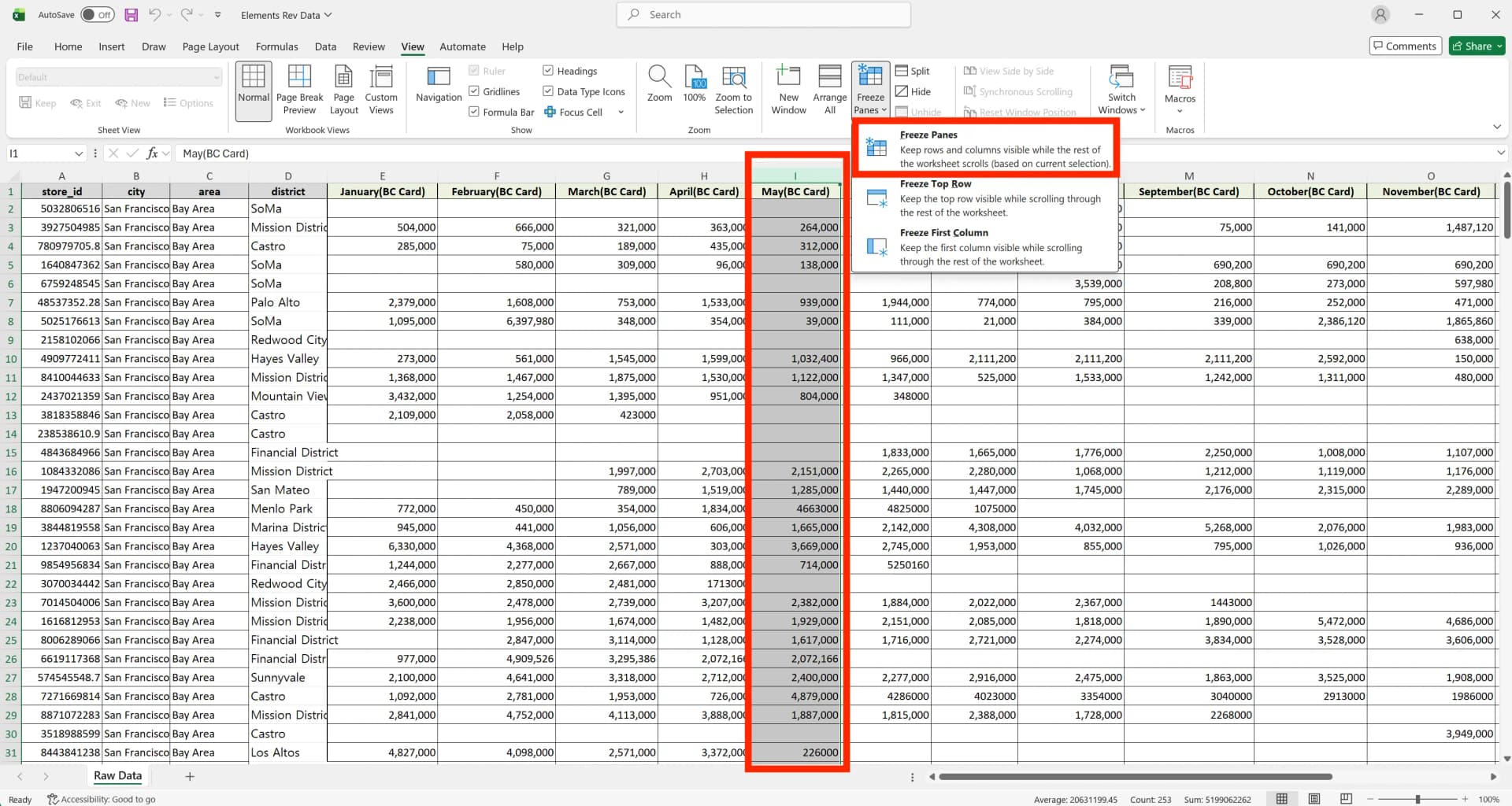Toggle the AutoSave switch
Viewport: 1512px width, 806px height.
click(97, 14)
